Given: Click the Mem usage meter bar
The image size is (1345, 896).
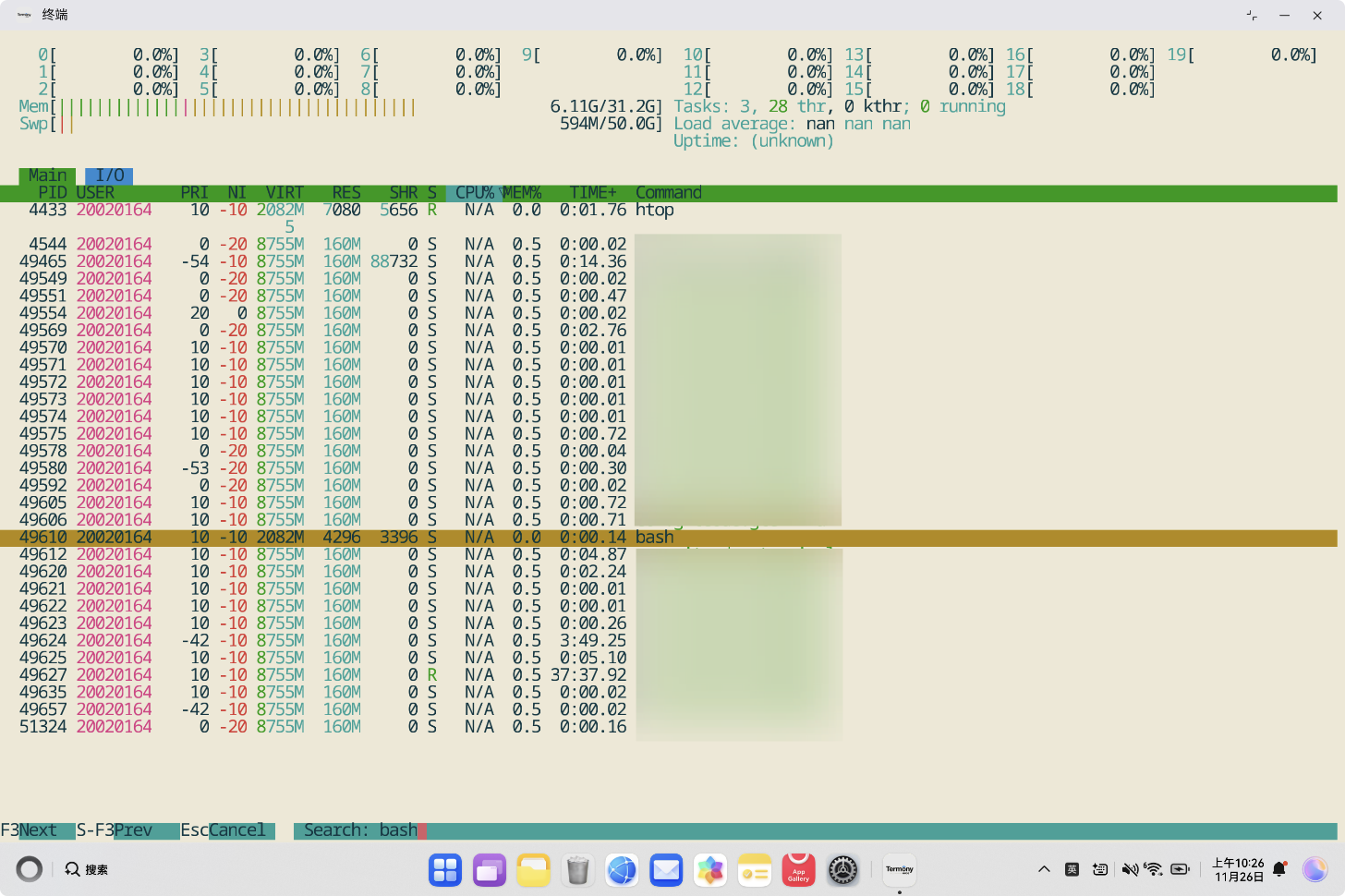Looking at the screenshot, I should click(341, 107).
